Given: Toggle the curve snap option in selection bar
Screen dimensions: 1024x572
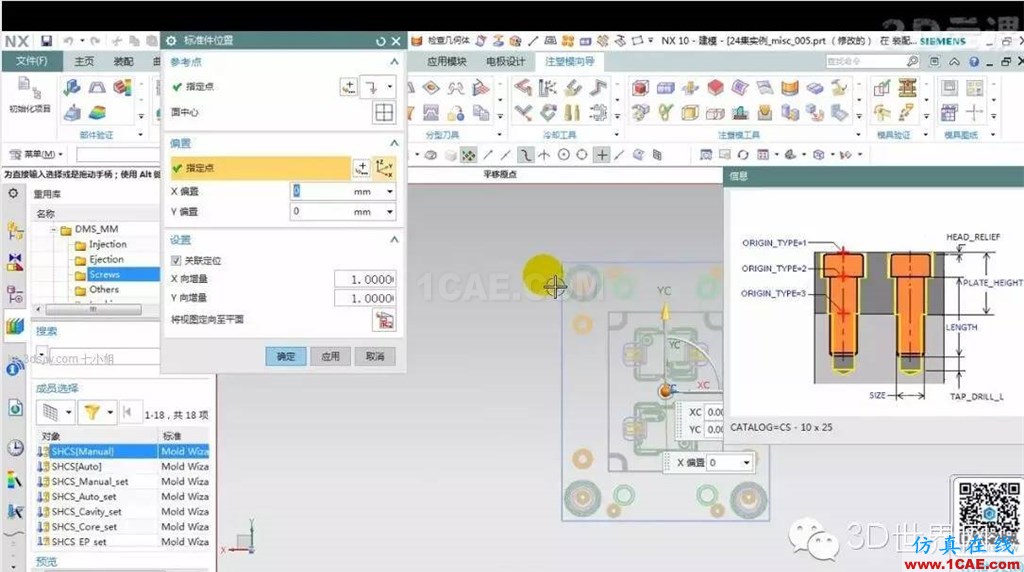Looking at the screenshot, I should (x=524, y=155).
